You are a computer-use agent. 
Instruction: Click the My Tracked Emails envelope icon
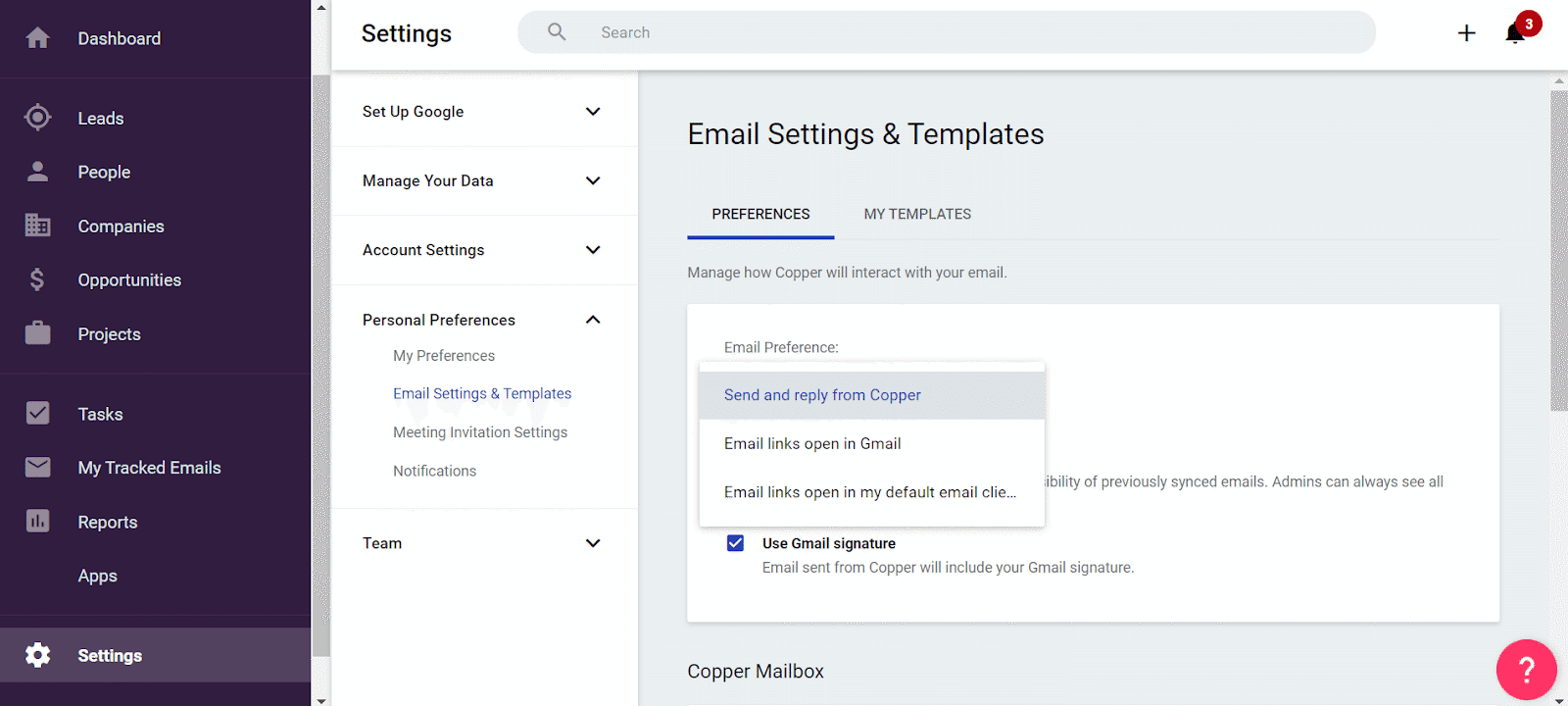coord(37,467)
